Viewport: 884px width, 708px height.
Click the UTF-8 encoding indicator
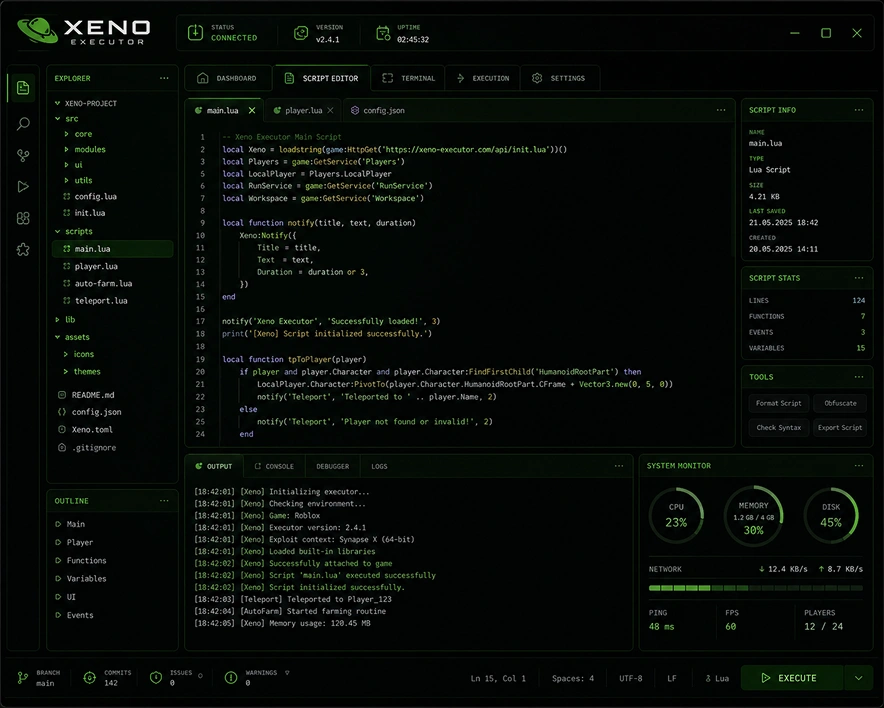click(x=631, y=678)
